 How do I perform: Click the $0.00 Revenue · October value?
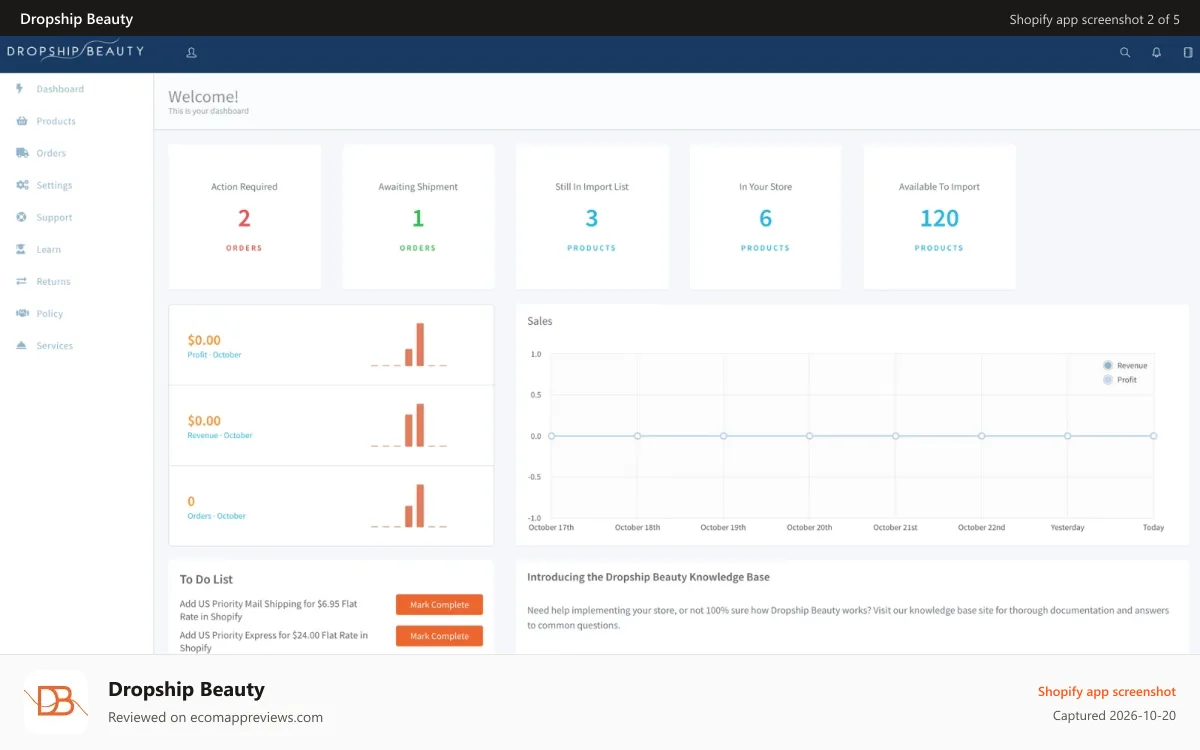pyautogui.click(x=204, y=421)
